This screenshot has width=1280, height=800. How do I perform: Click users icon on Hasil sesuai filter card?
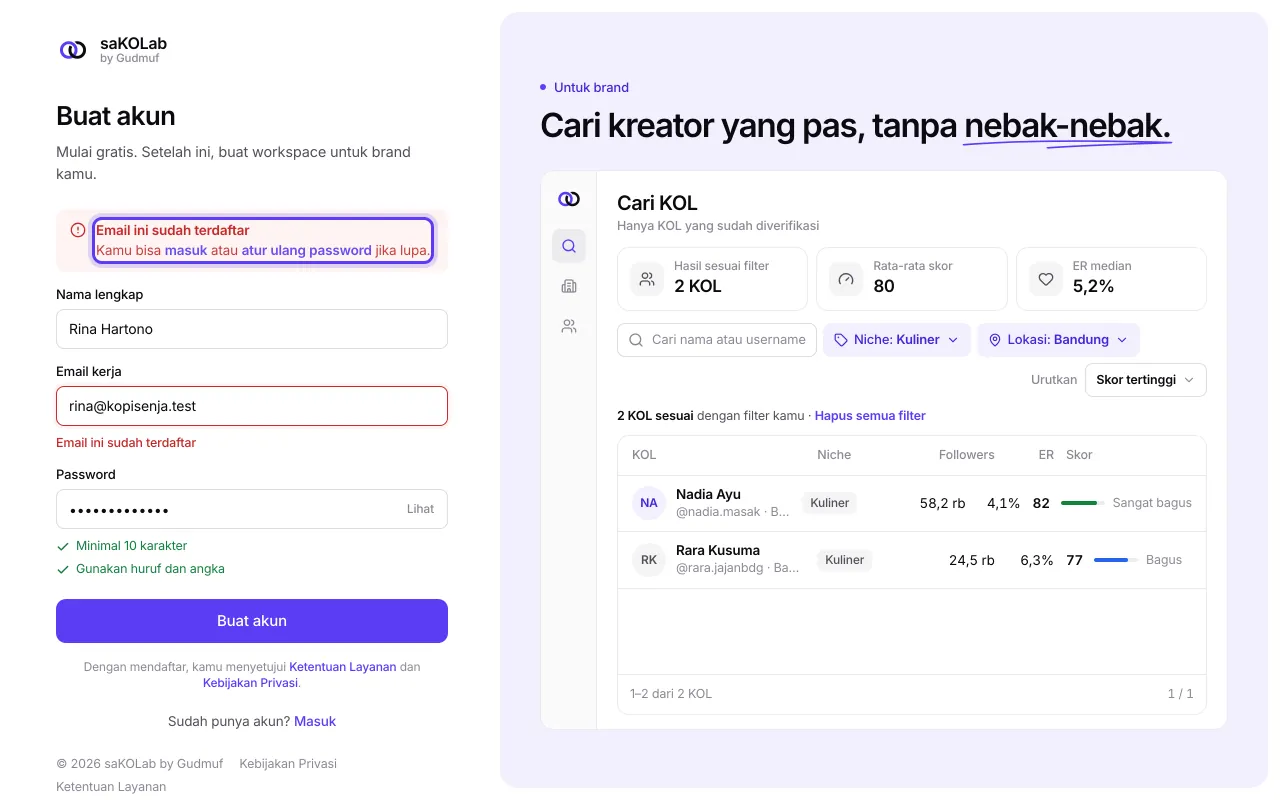coord(647,279)
